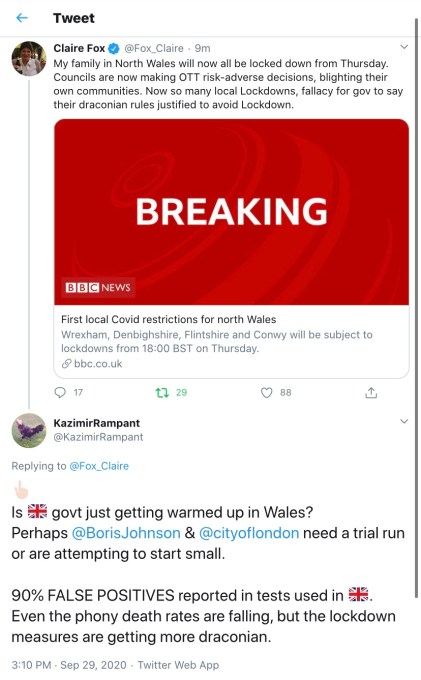421x680 pixels.
Task: Open Claire Fox's profile picture
Action: click(x=29, y=59)
